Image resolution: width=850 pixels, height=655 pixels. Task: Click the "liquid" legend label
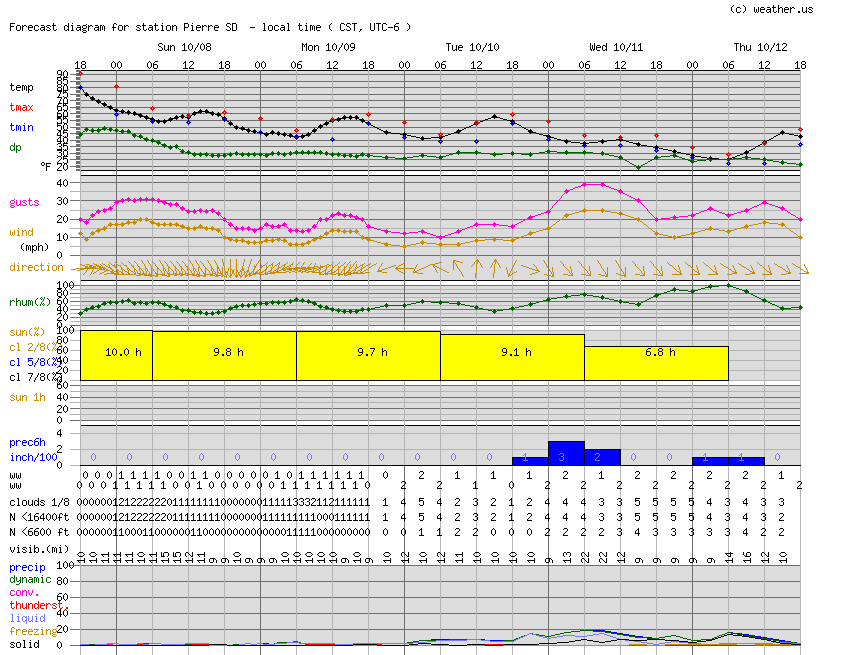click(x=27, y=619)
